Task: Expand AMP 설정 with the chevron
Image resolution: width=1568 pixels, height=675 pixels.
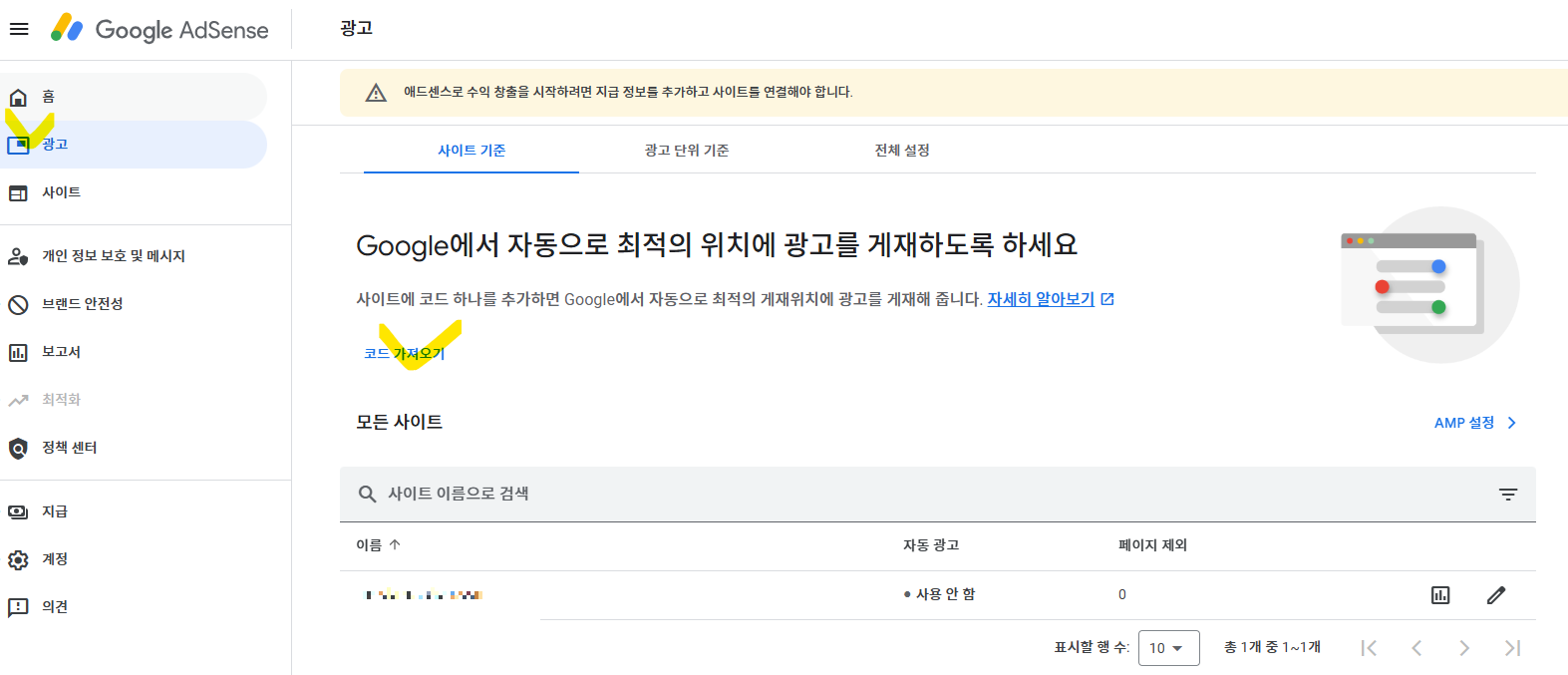Action: click(1511, 423)
